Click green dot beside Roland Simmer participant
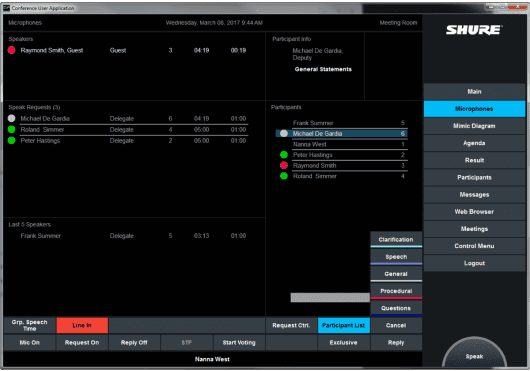This screenshot has height=371, width=530. click(284, 176)
